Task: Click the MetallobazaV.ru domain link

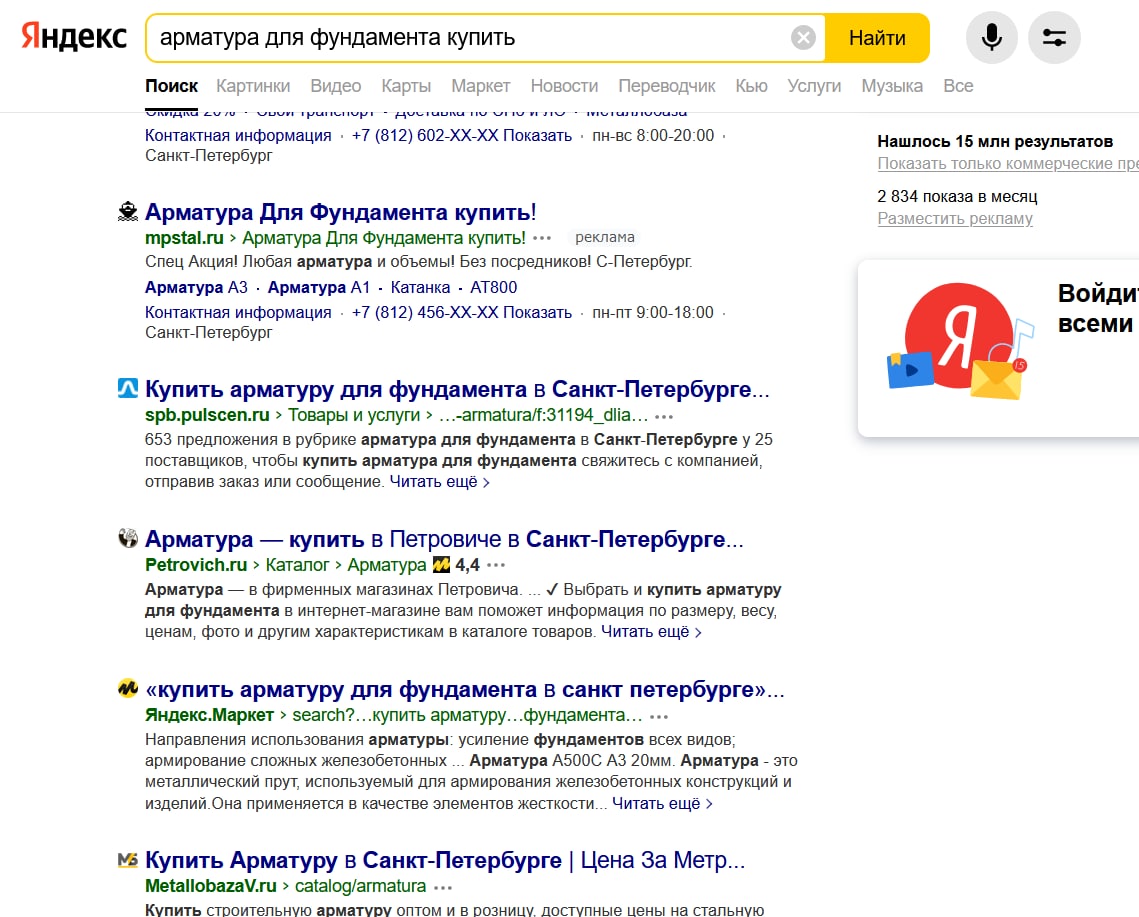Action: (x=211, y=886)
